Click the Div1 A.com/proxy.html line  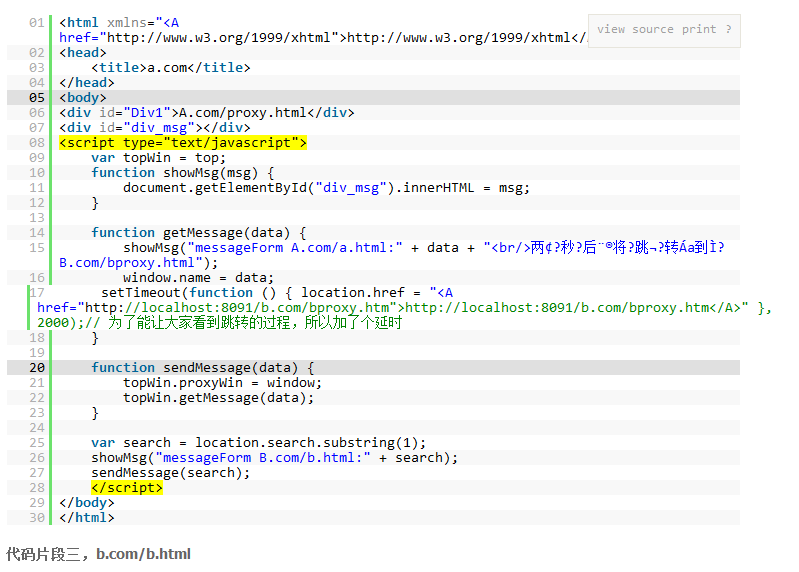206,113
